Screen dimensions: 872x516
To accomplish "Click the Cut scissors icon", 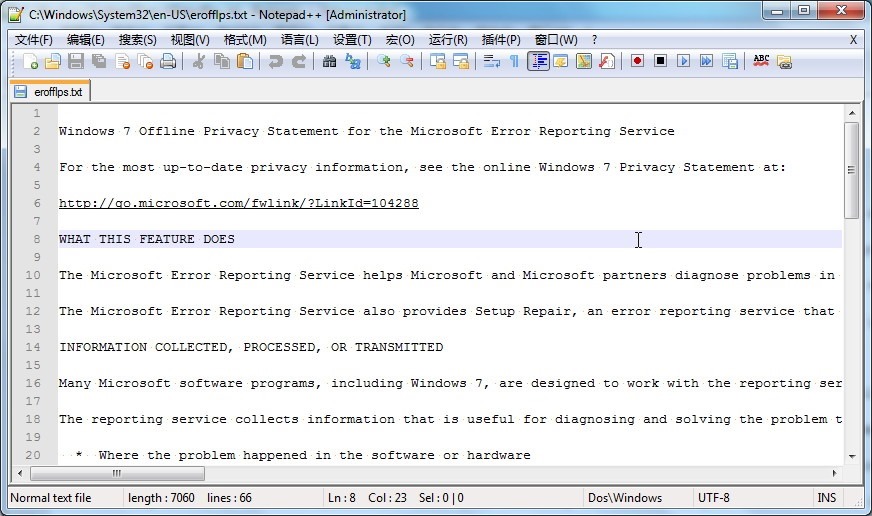I will click(x=199, y=61).
